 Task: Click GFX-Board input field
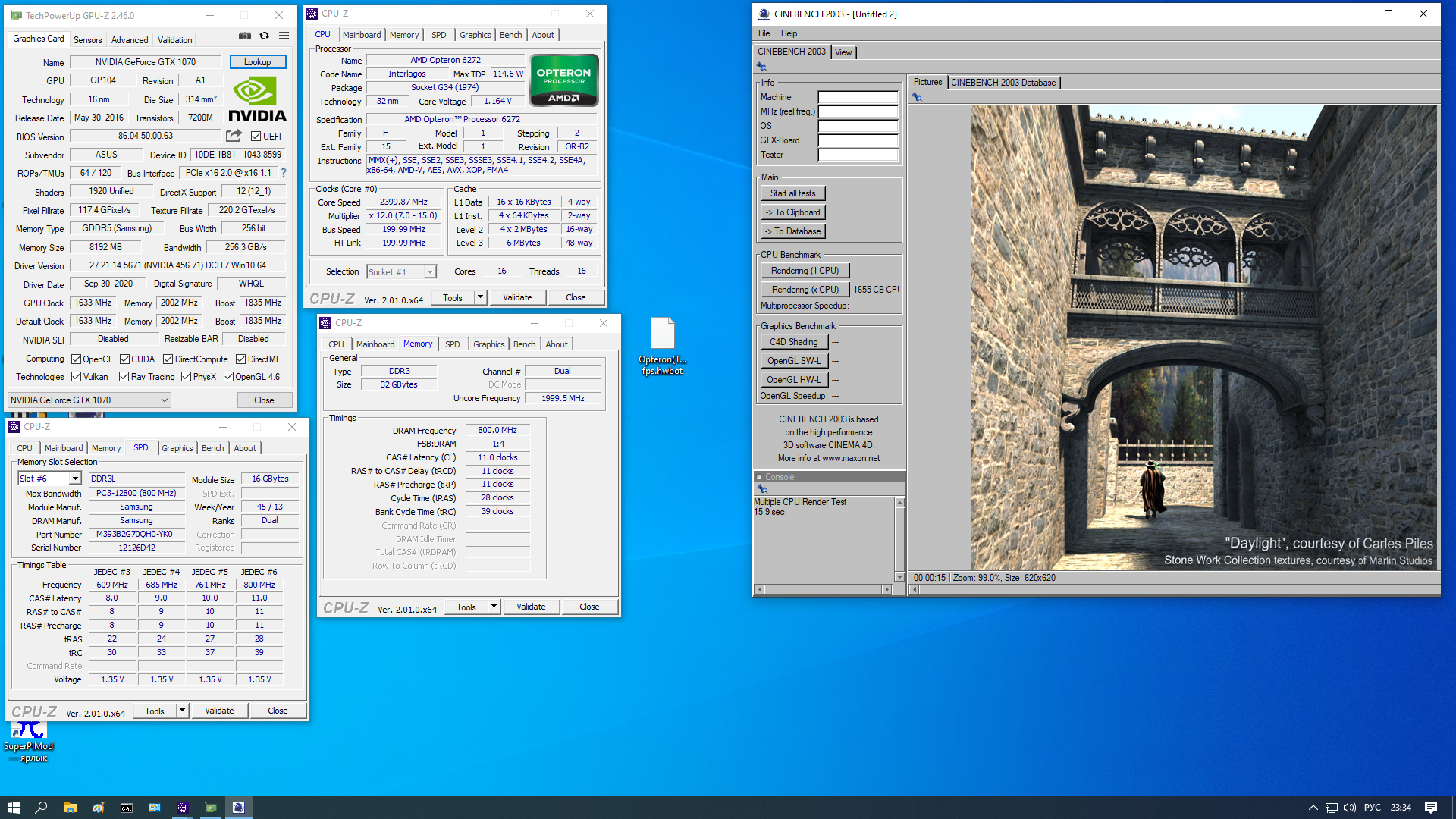pyautogui.click(x=858, y=140)
